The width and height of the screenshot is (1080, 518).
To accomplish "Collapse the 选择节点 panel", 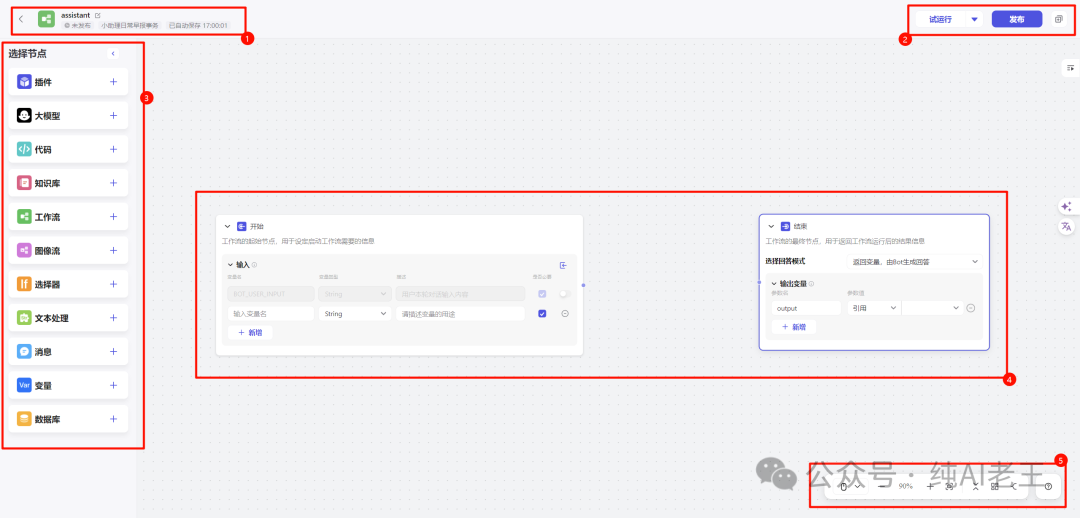I will point(114,54).
